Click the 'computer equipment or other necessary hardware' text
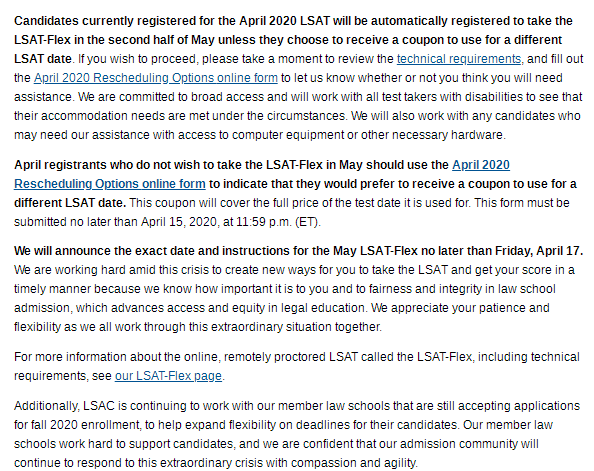Image resolution: width=594 pixels, height=471 pixels. [x=367, y=135]
